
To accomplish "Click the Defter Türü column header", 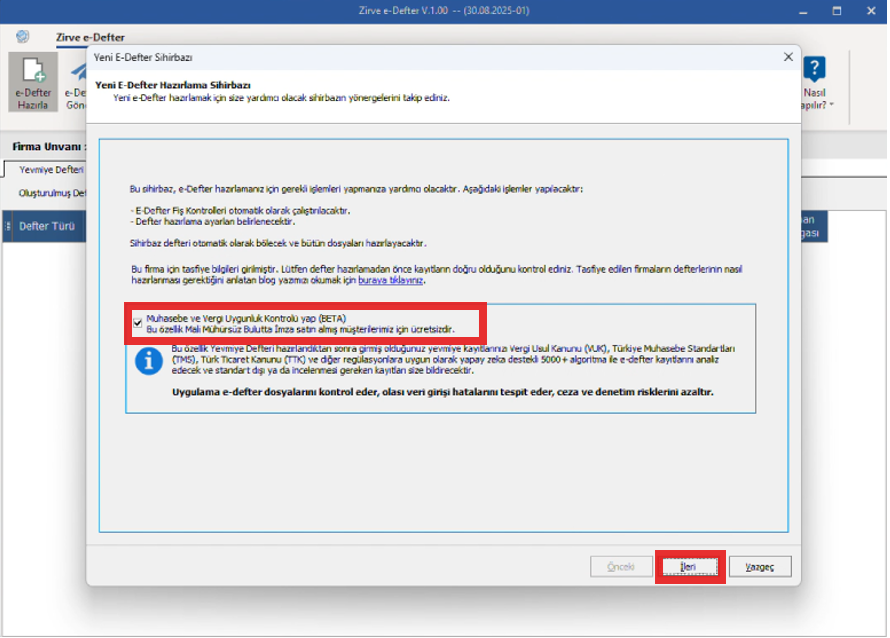I will pos(45,226).
